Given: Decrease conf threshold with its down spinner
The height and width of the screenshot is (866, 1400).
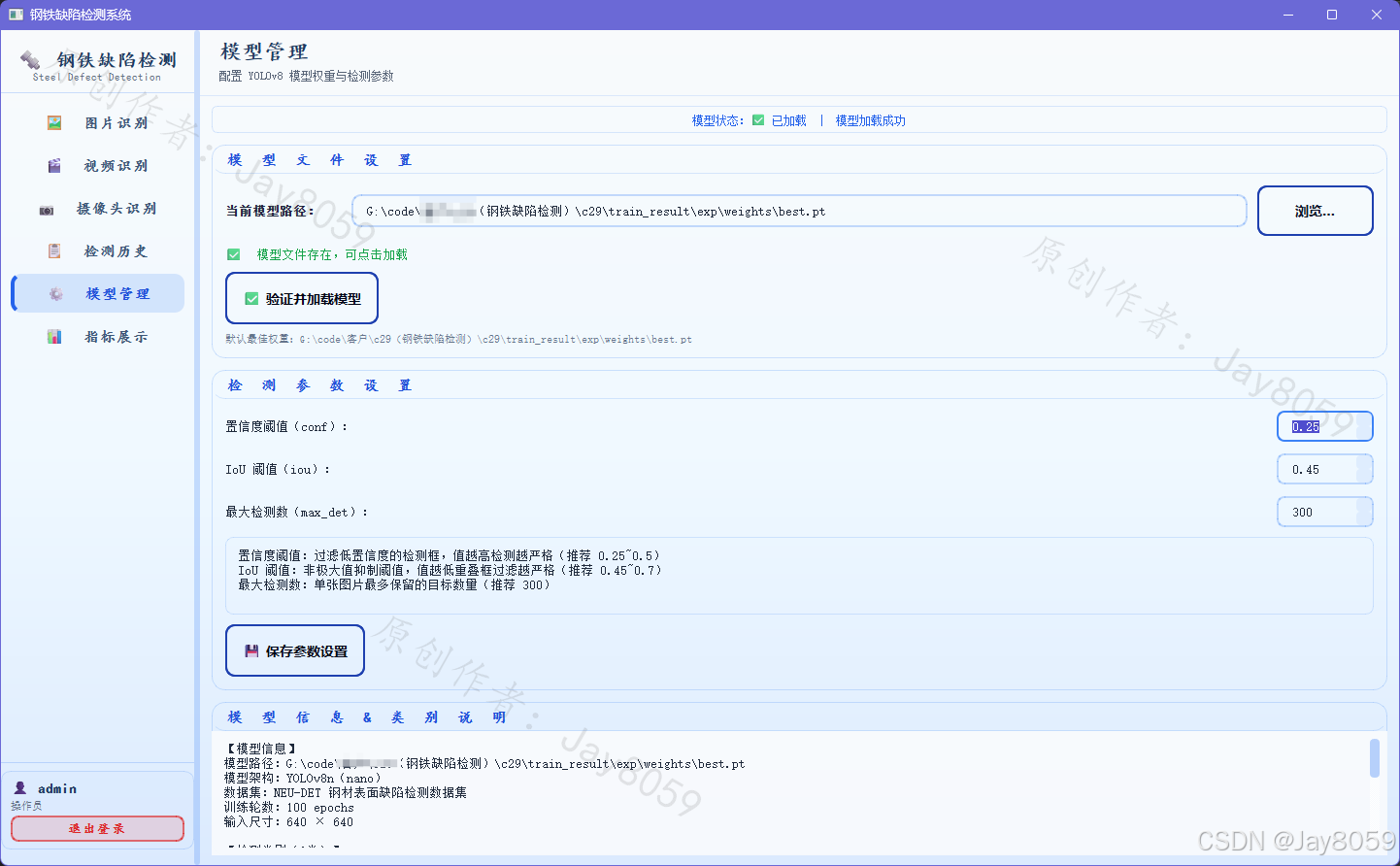Looking at the screenshot, I should 1364,433.
